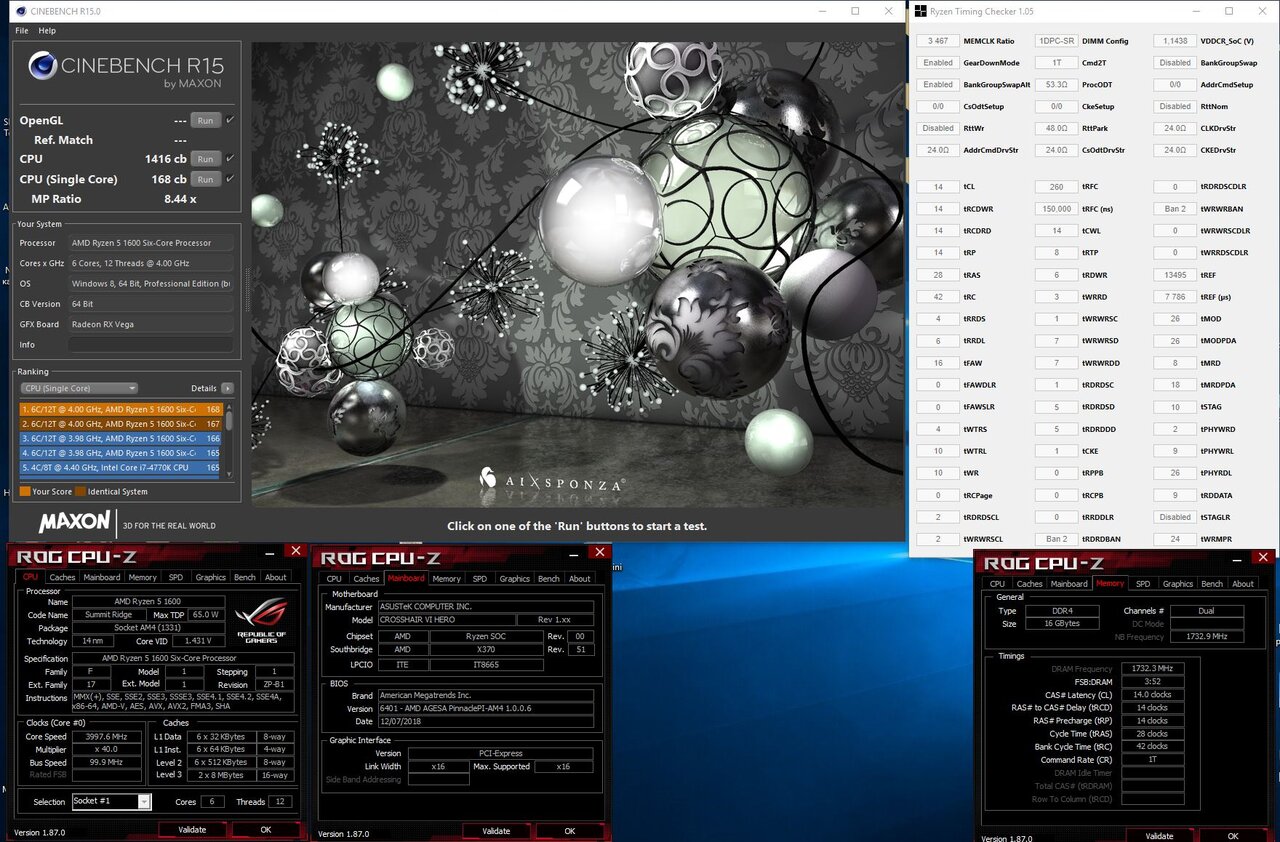Viewport: 1280px width, 842px height.
Task: Run the OpenGL benchmark
Action: click(205, 120)
